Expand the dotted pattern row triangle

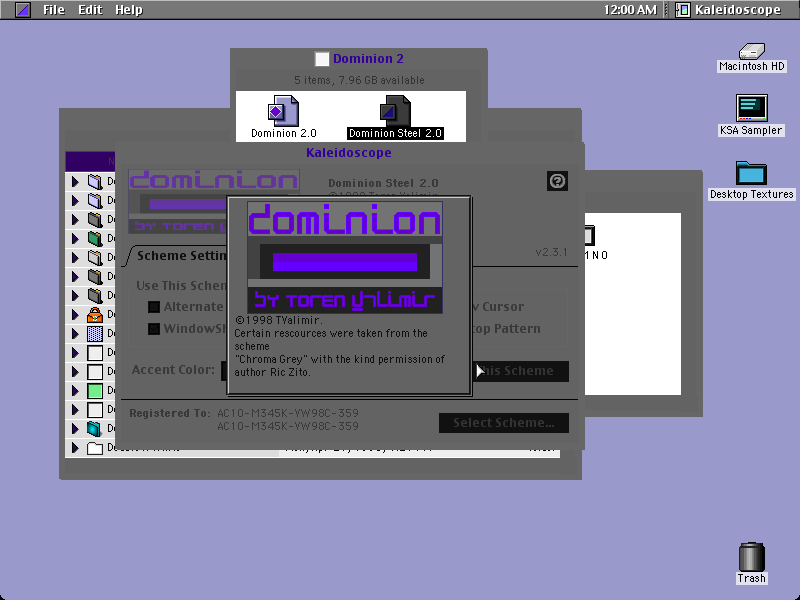click(75, 333)
